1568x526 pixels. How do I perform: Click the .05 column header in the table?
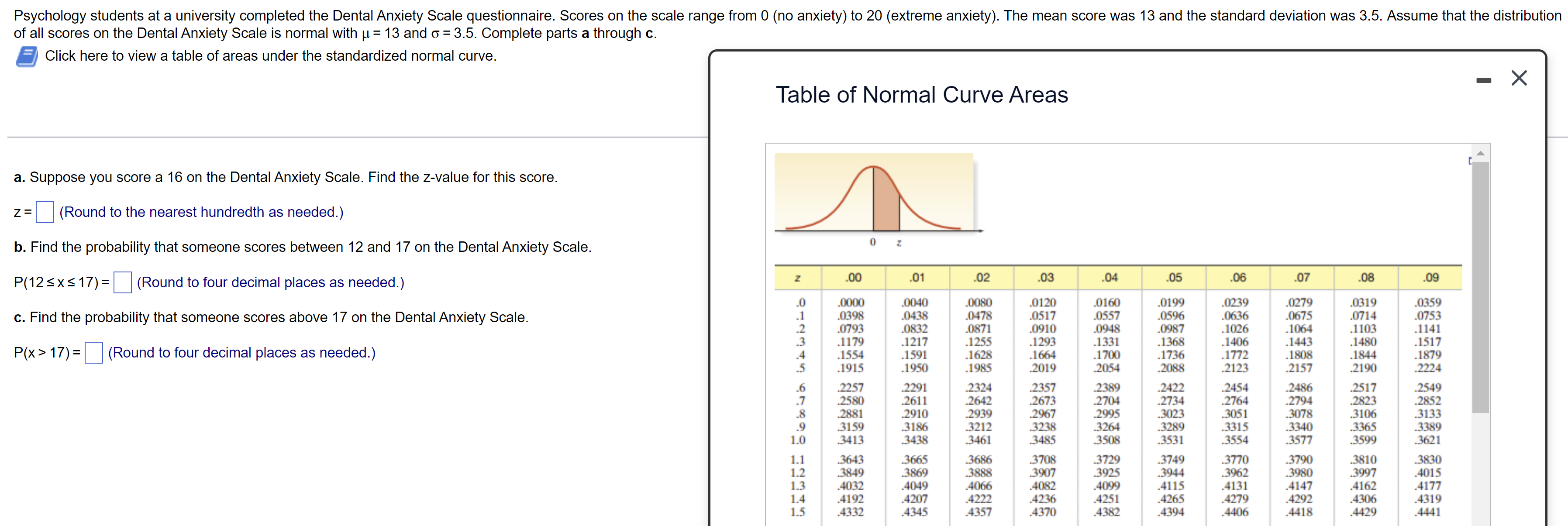1174,278
